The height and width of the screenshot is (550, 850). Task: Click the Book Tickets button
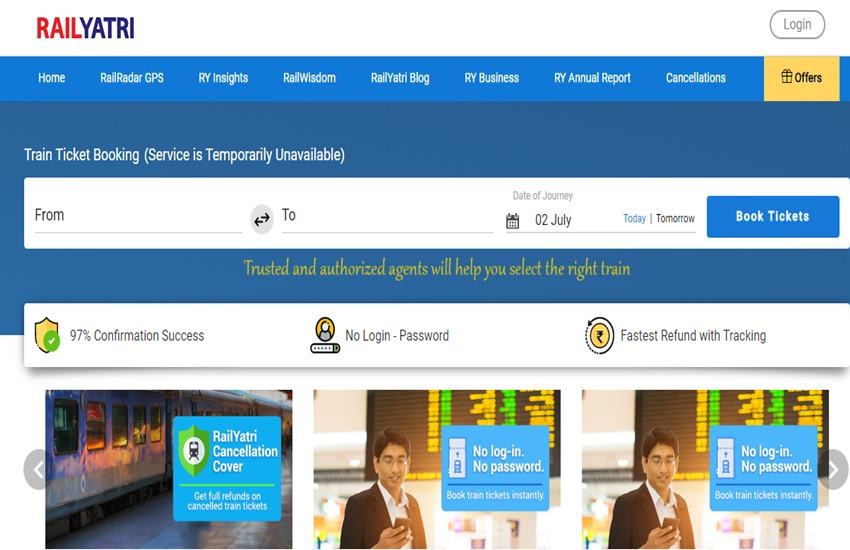[x=772, y=216]
